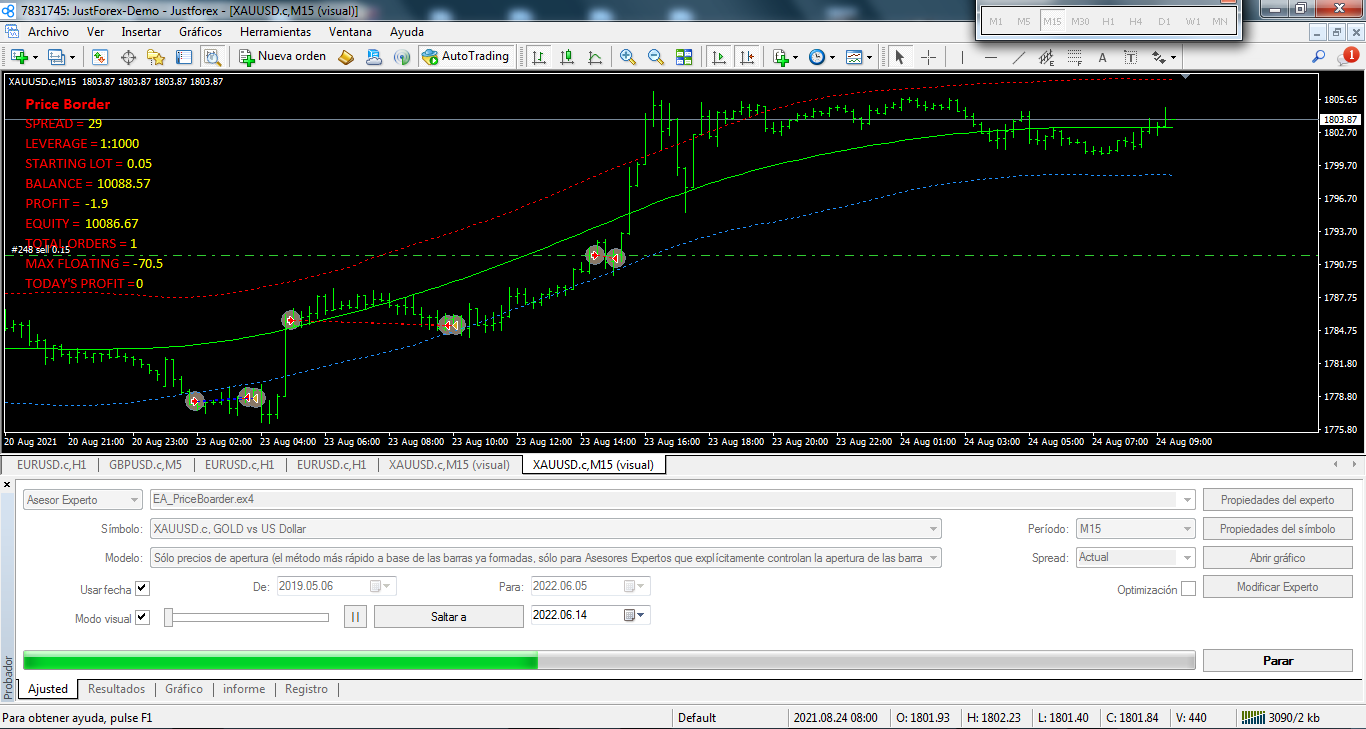Image resolution: width=1366 pixels, height=729 pixels.
Task: Pause the visual backtest
Action: pyautogui.click(x=355, y=617)
